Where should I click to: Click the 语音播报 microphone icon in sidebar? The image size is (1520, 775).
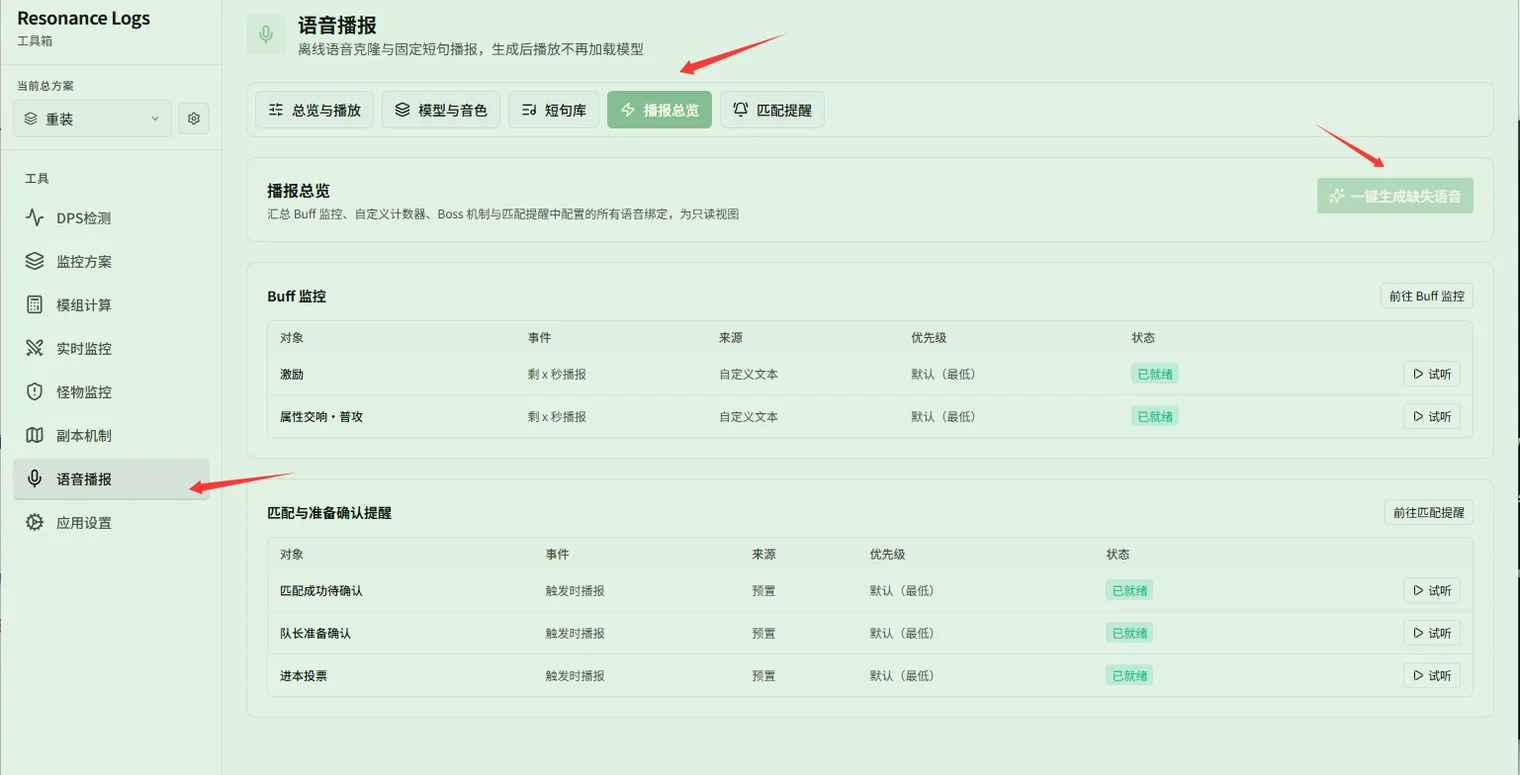(x=35, y=479)
